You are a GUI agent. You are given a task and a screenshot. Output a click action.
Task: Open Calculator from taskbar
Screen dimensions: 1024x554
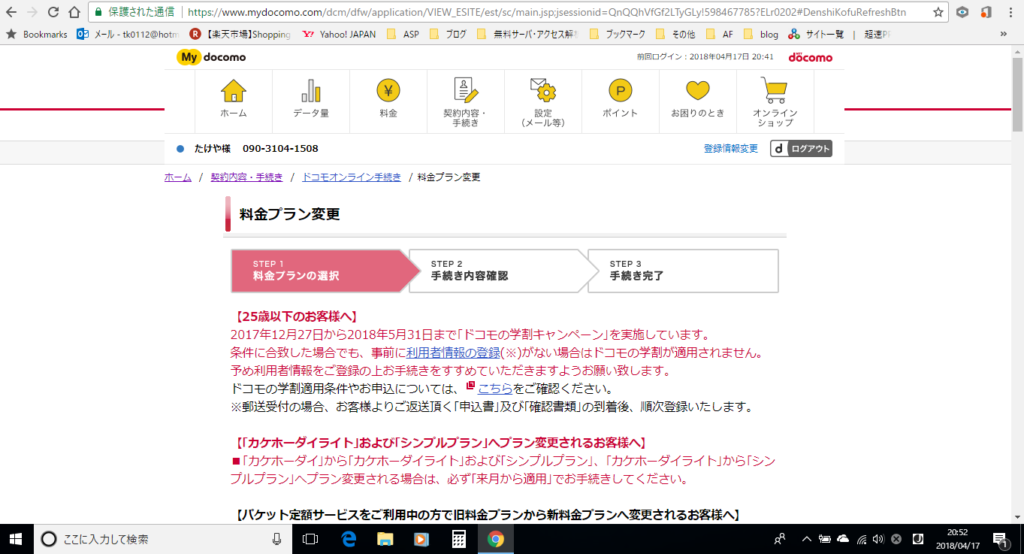click(458, 539)
